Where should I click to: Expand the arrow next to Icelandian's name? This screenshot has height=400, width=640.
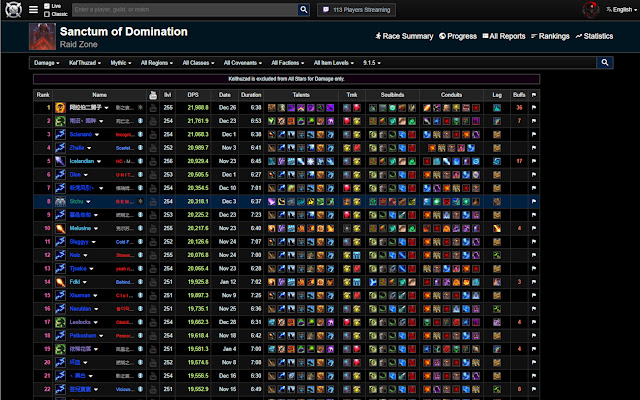pyautogui.click(x=99, y=162)
